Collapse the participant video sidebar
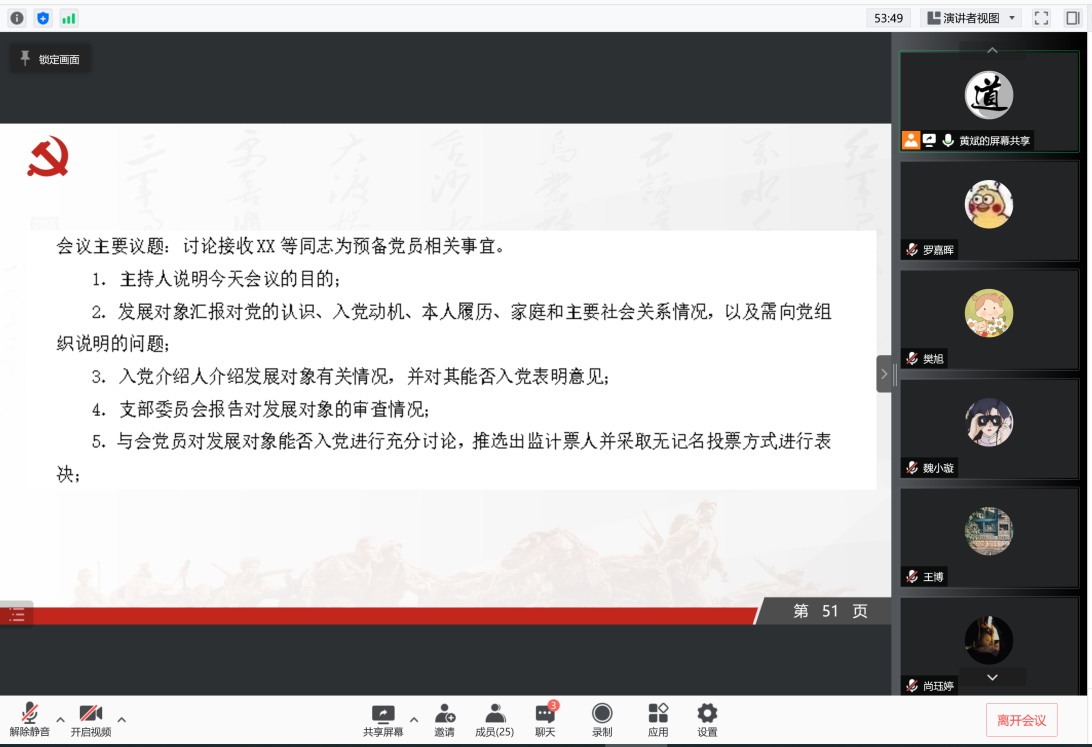This screenshot has width=1092, height=747. [884, 374]
